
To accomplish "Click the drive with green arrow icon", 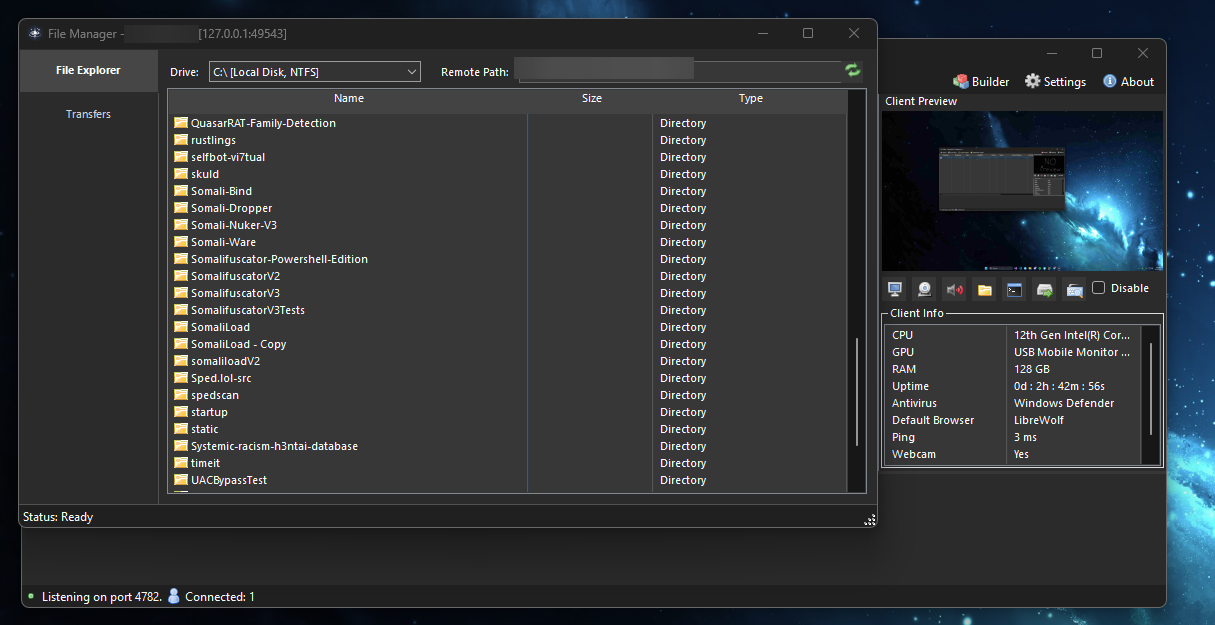I will tap(1044, 288).
